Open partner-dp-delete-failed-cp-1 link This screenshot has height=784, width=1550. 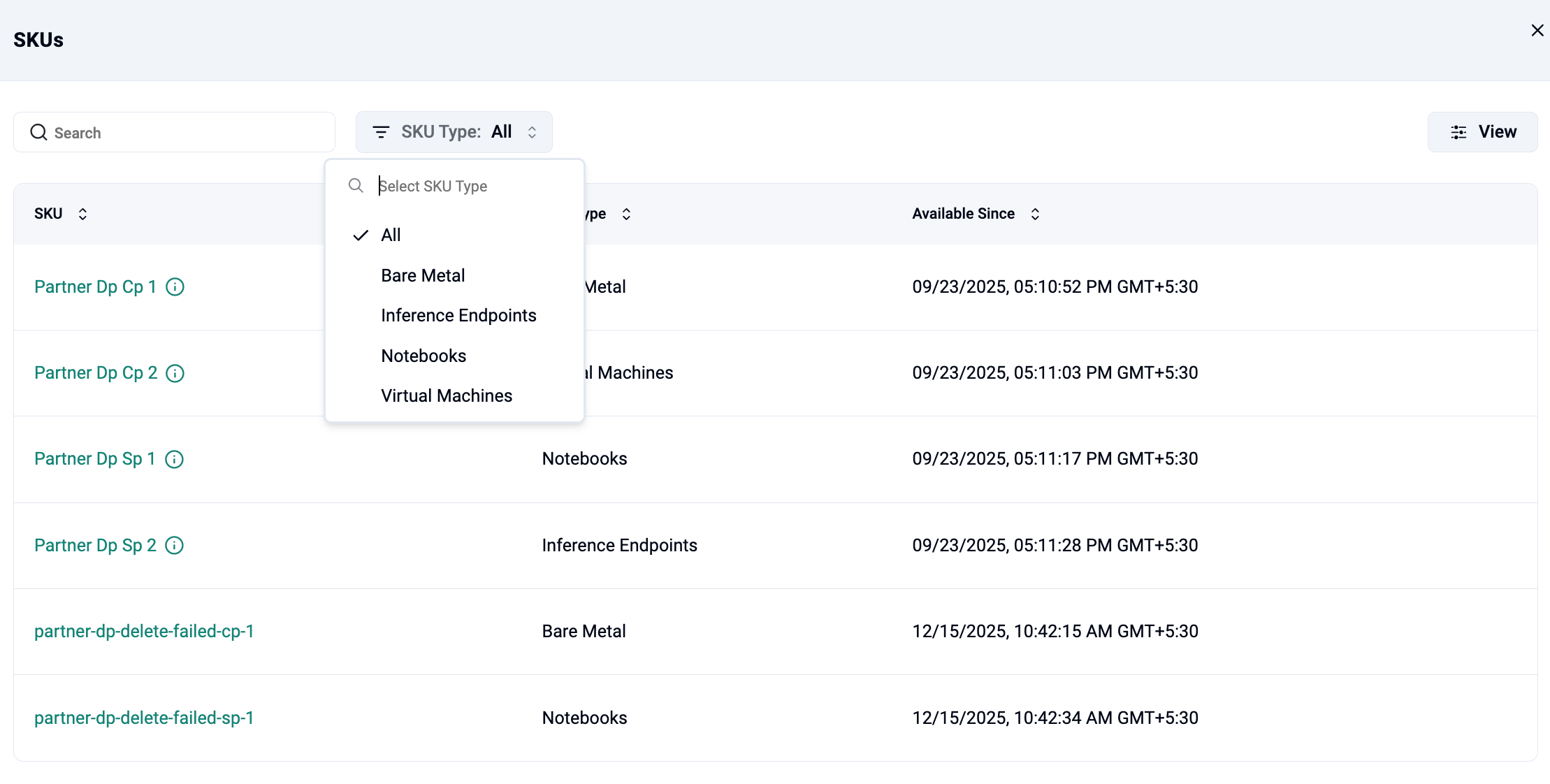coord(144,631)
